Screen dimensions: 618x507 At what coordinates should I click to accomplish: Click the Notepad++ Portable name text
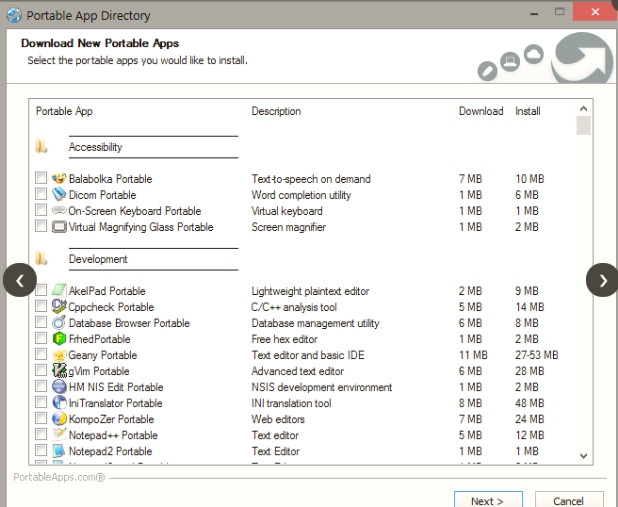113,435
